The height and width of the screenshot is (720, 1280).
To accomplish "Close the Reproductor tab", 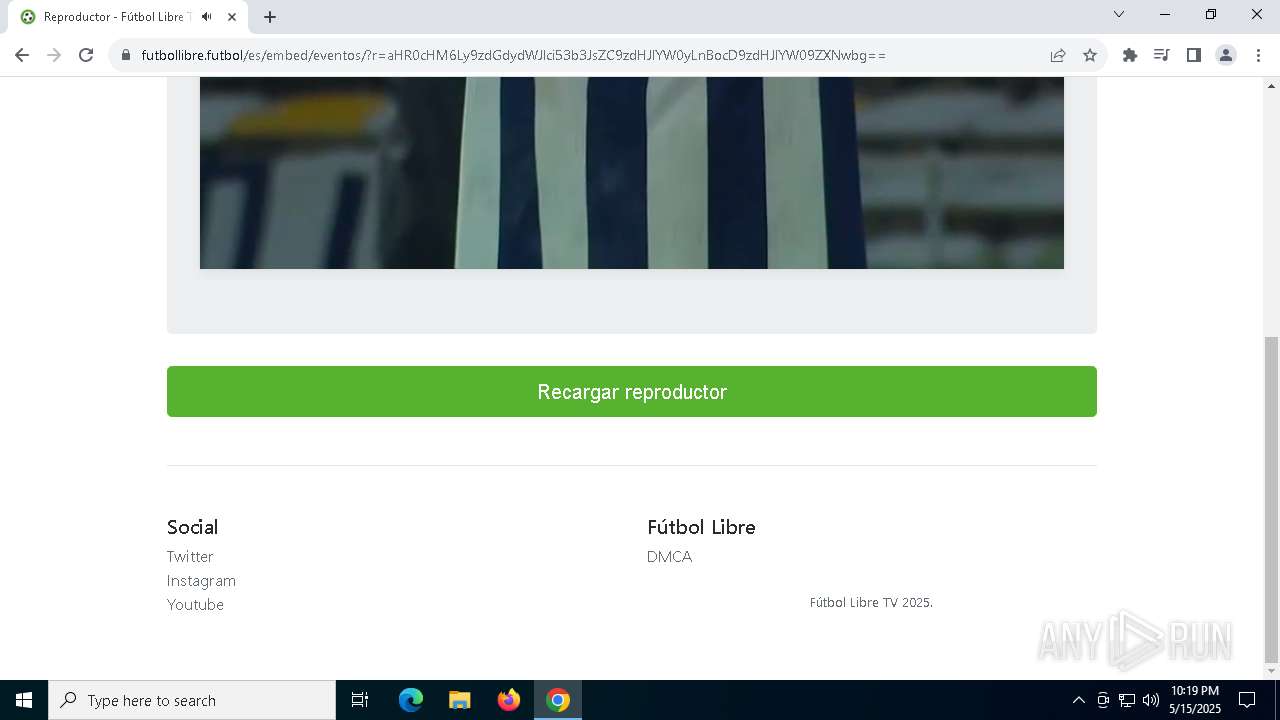I will click(x=232, y=17).
